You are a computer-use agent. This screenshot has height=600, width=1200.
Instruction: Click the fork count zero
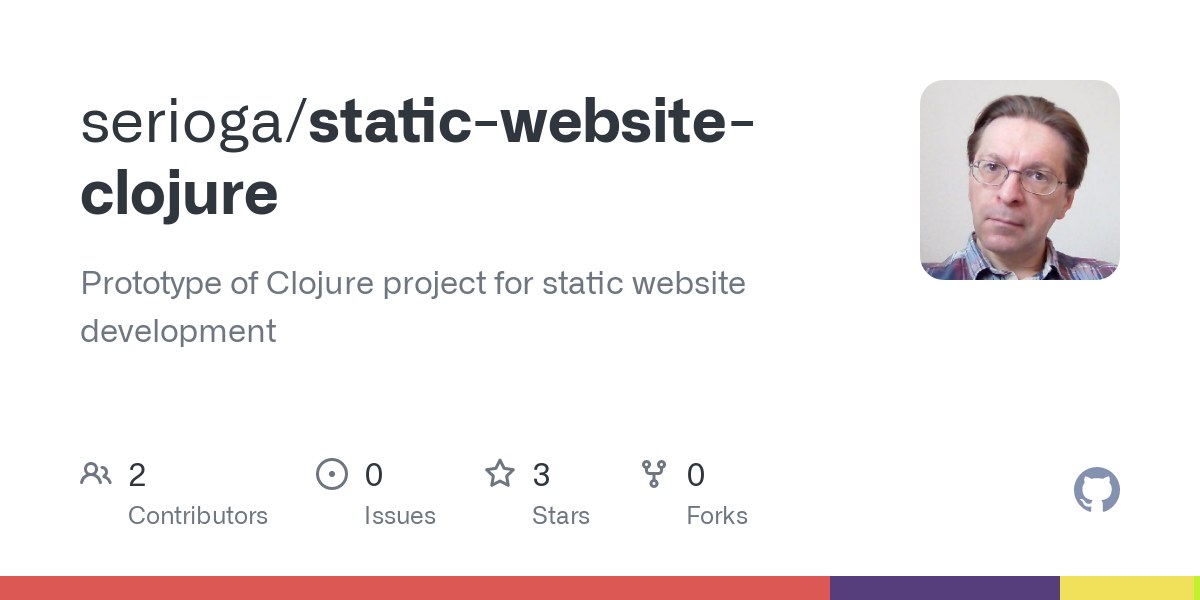click(696, 475)
